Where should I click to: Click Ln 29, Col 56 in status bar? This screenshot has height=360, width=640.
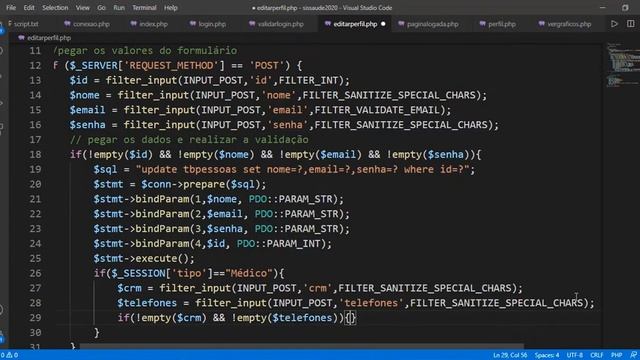pos(510,355)
